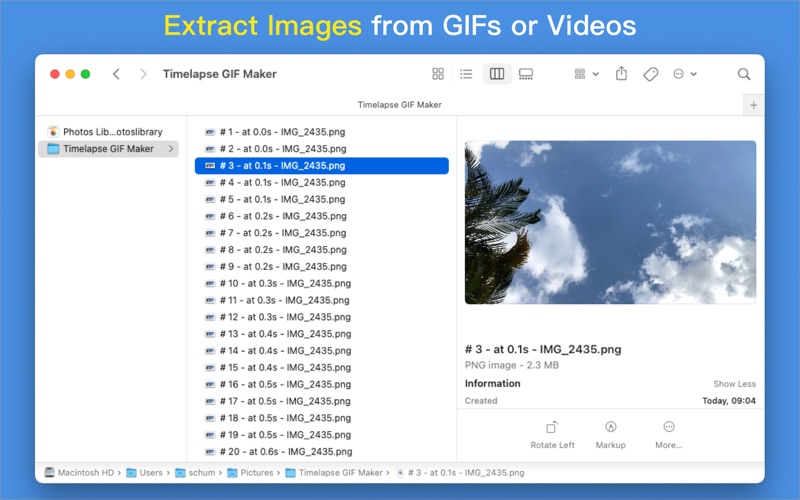Select file # 16 - at 0.5s - IMG_2435.png
The width and height of the screenshot is (800, 500).
[321, 384]
